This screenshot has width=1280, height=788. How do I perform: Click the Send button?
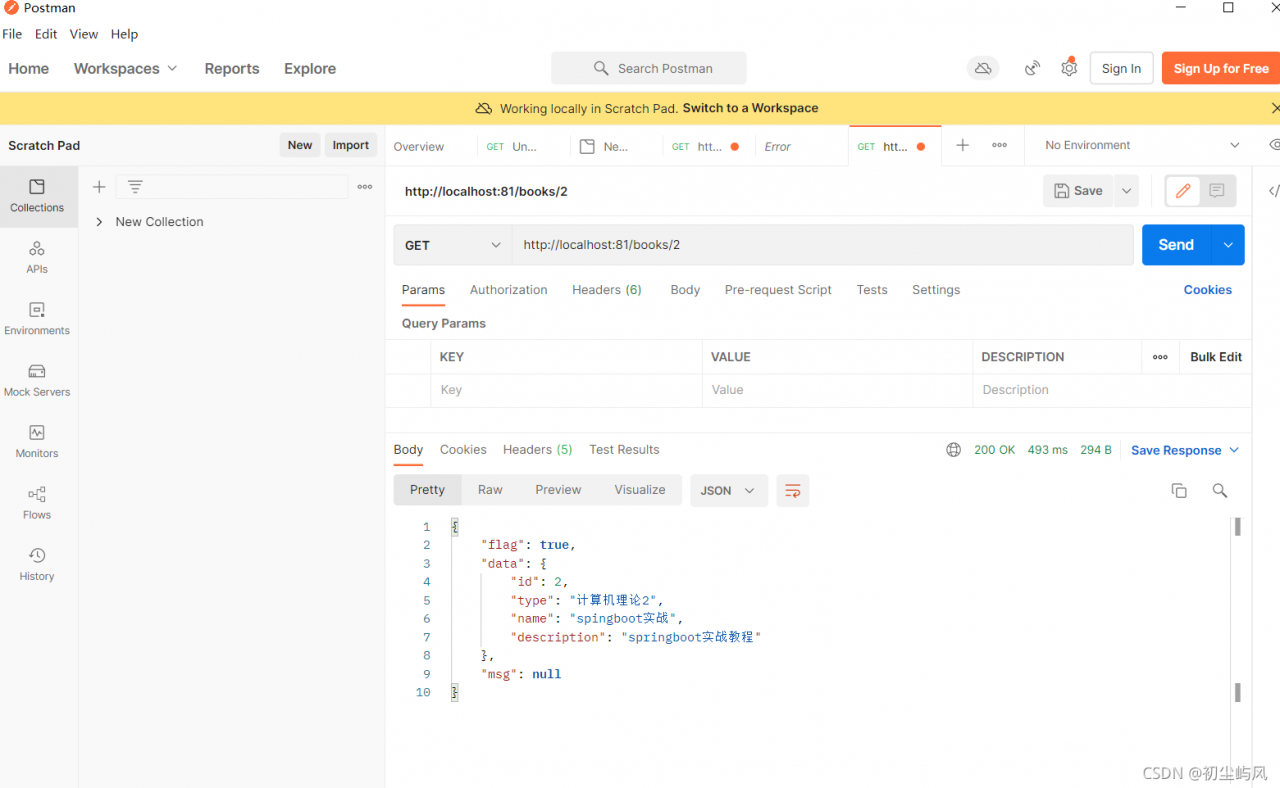(1176, 245)
